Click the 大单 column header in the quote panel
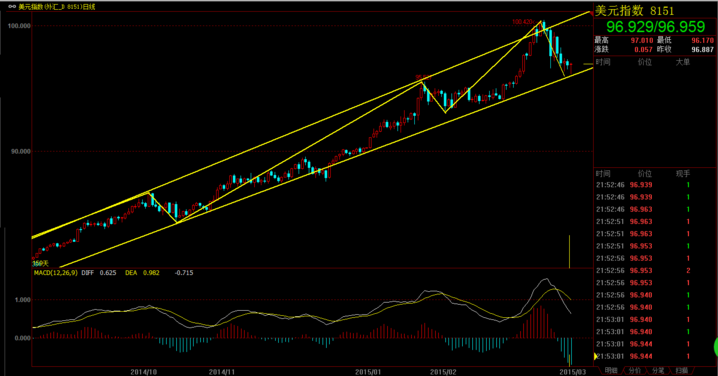Image resolution: width=718 pixels, height=376 pixels. [x=683, y=62]
